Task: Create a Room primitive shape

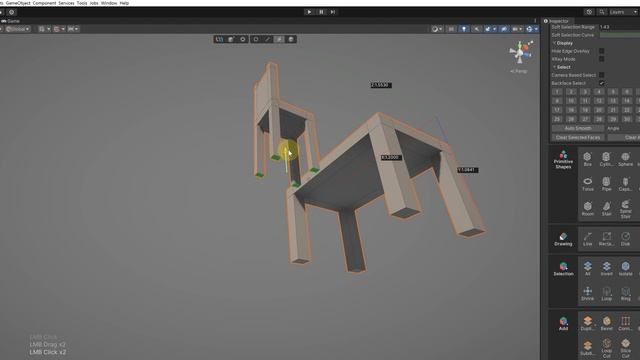Action: tap(587, 209)
